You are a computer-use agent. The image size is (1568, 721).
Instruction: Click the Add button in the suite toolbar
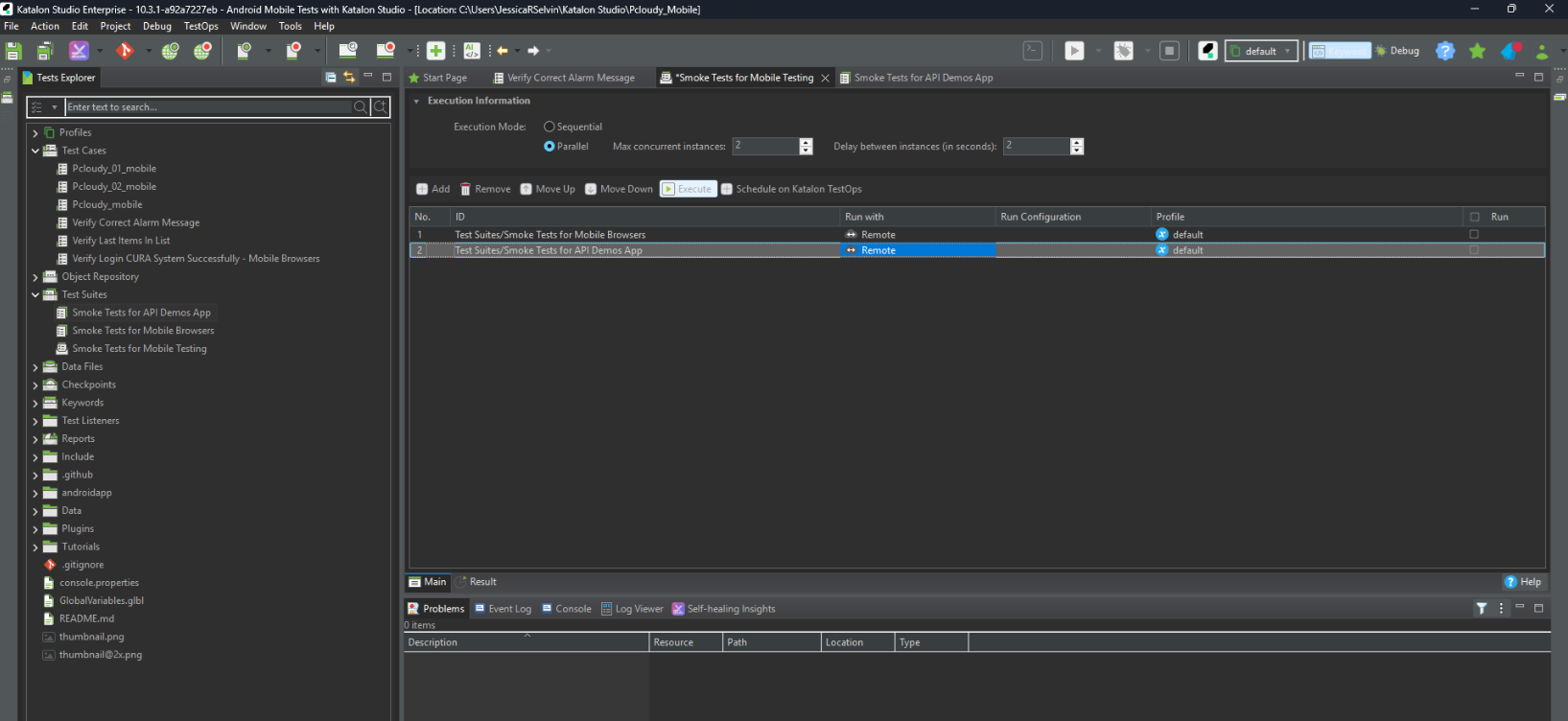click(433, 189)
